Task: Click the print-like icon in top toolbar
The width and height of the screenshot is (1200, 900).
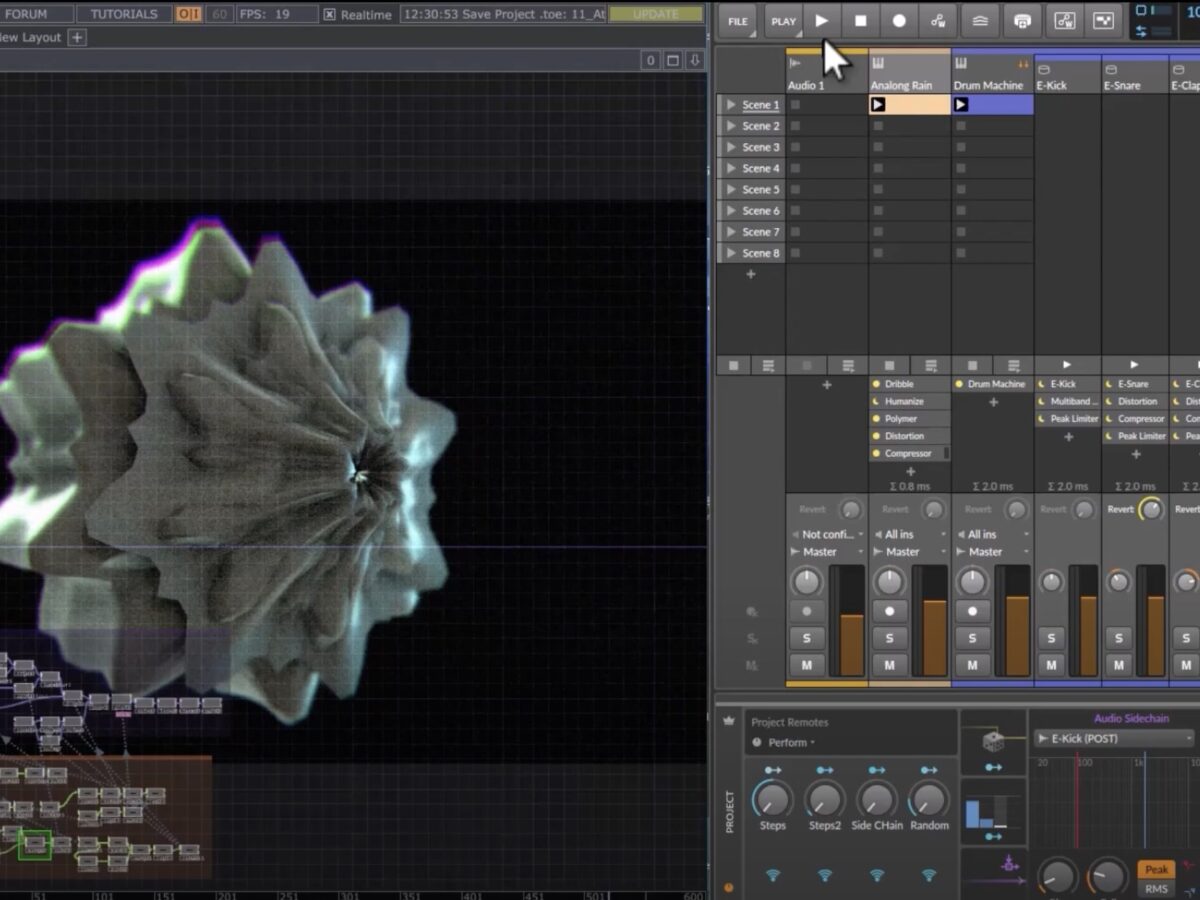Action: pos(1022,21)
